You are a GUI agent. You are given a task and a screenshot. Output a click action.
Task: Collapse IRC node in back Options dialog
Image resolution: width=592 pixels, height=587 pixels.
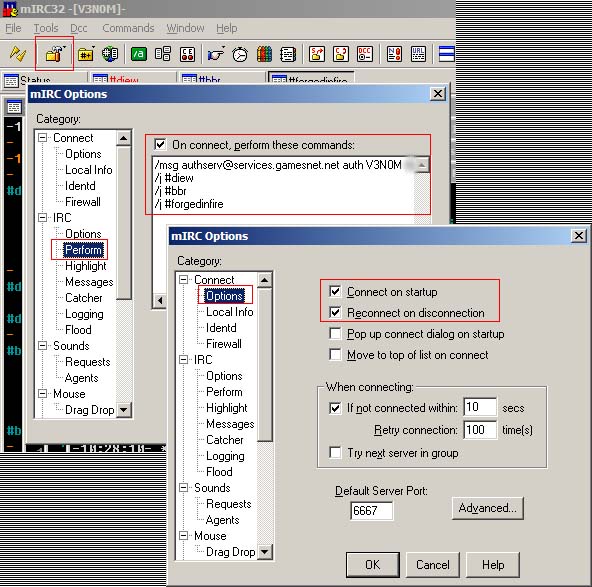pyautogui.click(x=43, y=217)
